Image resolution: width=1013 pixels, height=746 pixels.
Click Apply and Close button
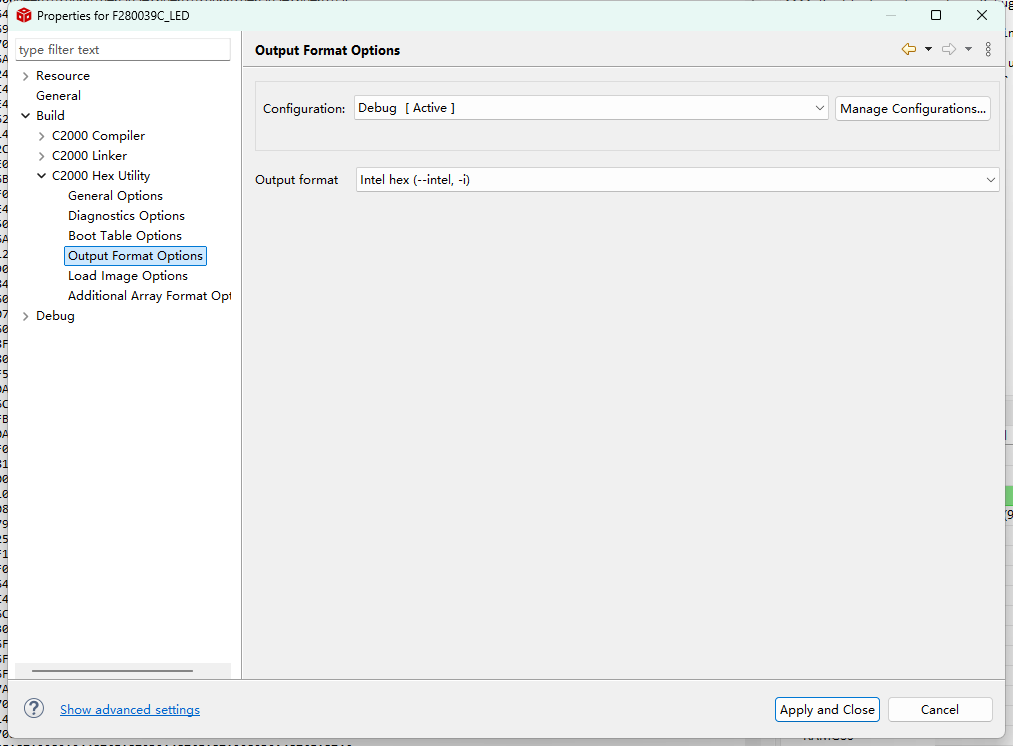[x=827, y=709]
